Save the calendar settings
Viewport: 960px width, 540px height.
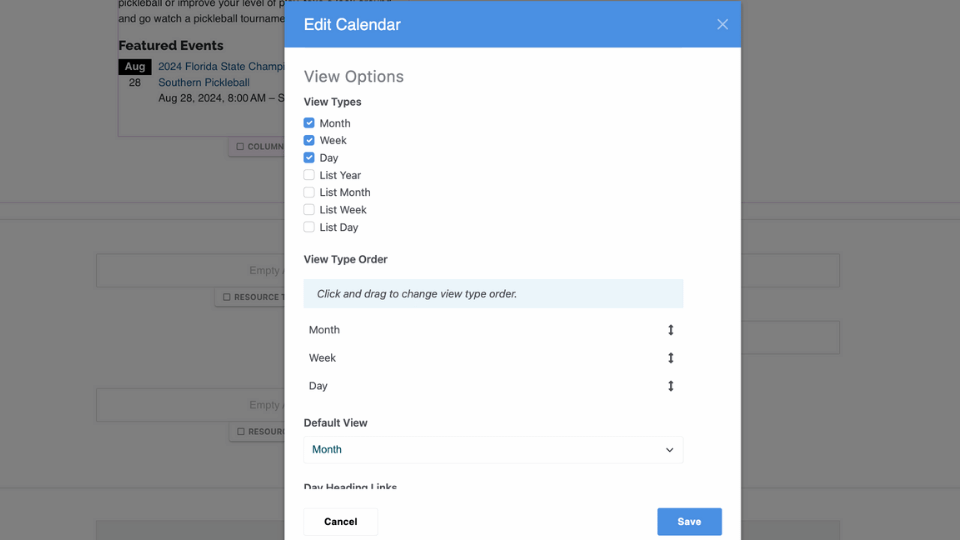click(689, 521)
